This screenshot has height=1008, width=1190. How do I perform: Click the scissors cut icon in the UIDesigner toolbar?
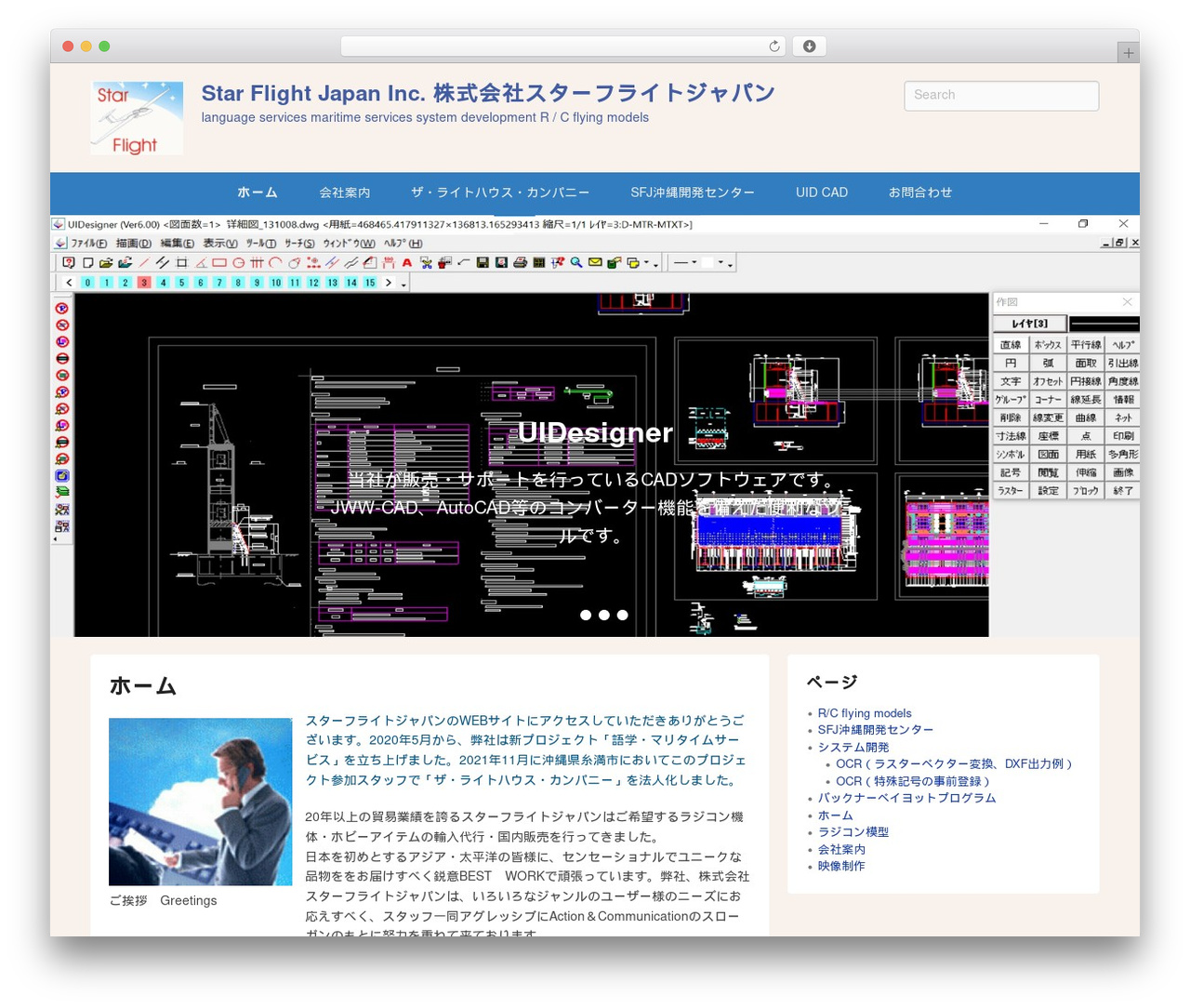[426, 262]
